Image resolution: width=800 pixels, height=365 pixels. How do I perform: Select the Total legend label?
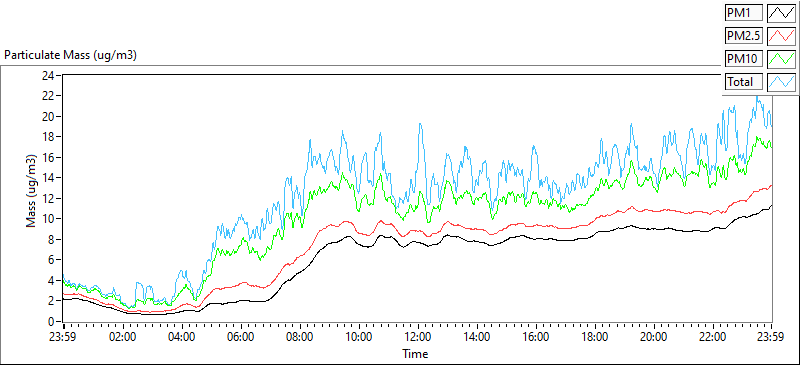pos(743,82)
